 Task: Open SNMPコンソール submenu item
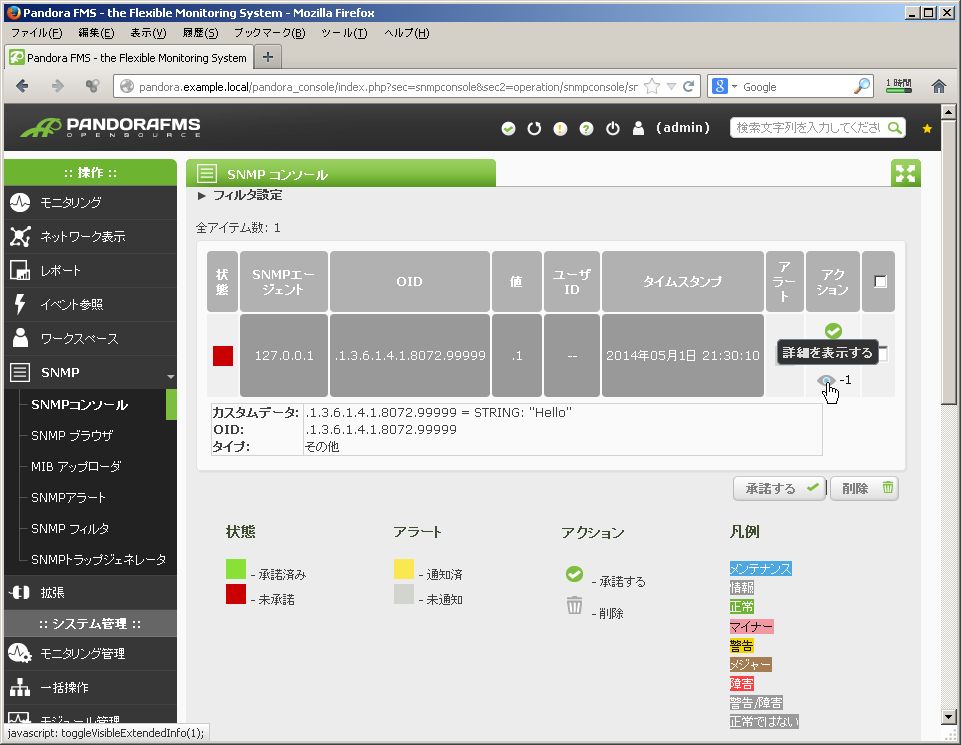(80, 405)
